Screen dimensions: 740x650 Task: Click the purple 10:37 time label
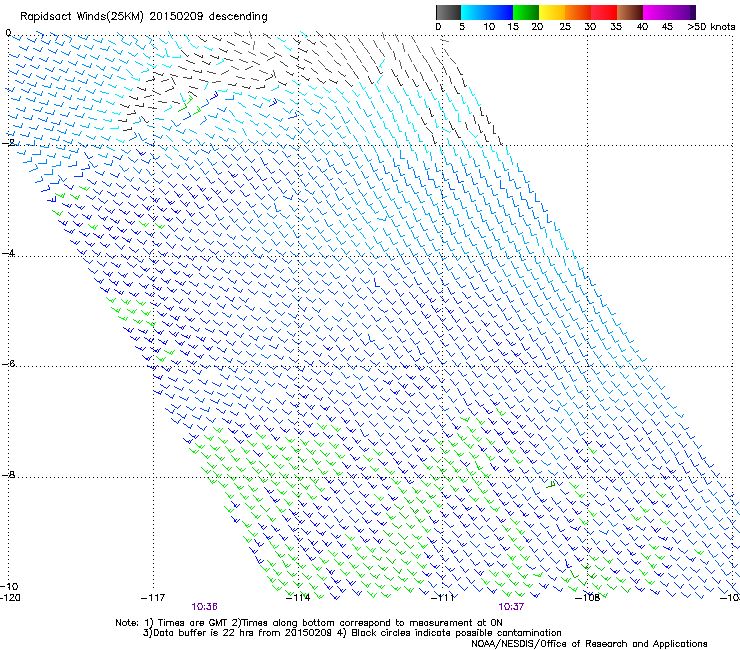point(511,607)
